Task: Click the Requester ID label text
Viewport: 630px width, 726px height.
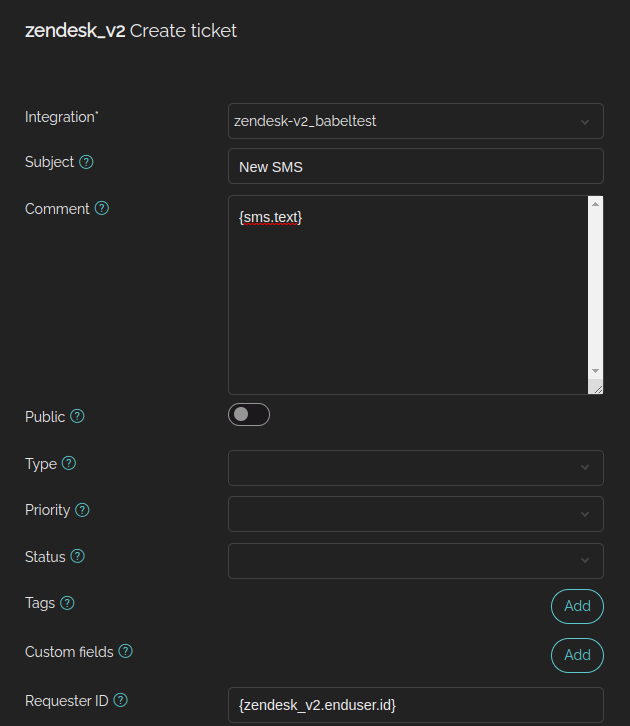Action: click(67, 701)
